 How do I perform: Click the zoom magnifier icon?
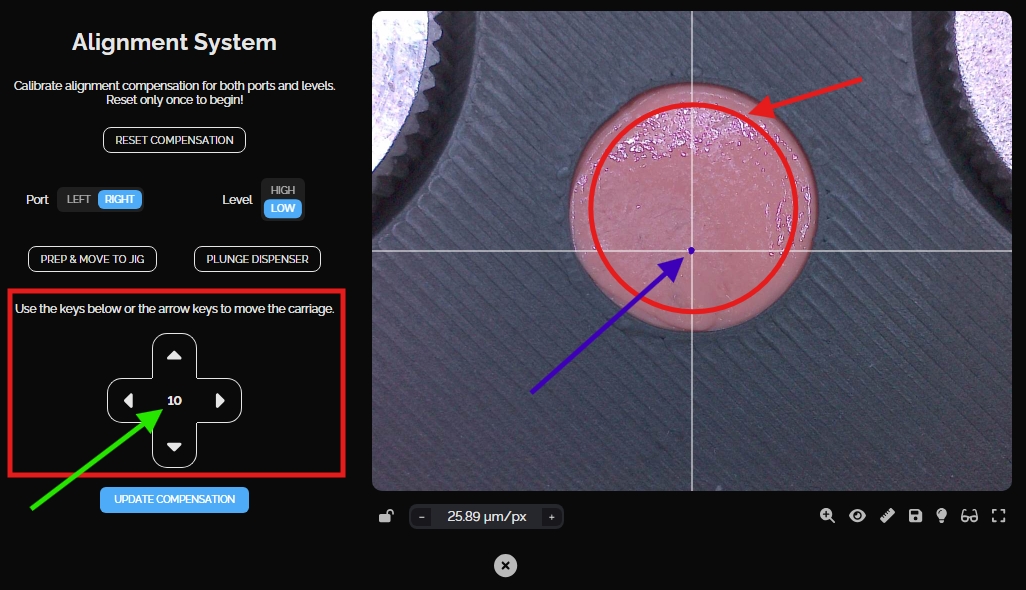tap(827, 516)
